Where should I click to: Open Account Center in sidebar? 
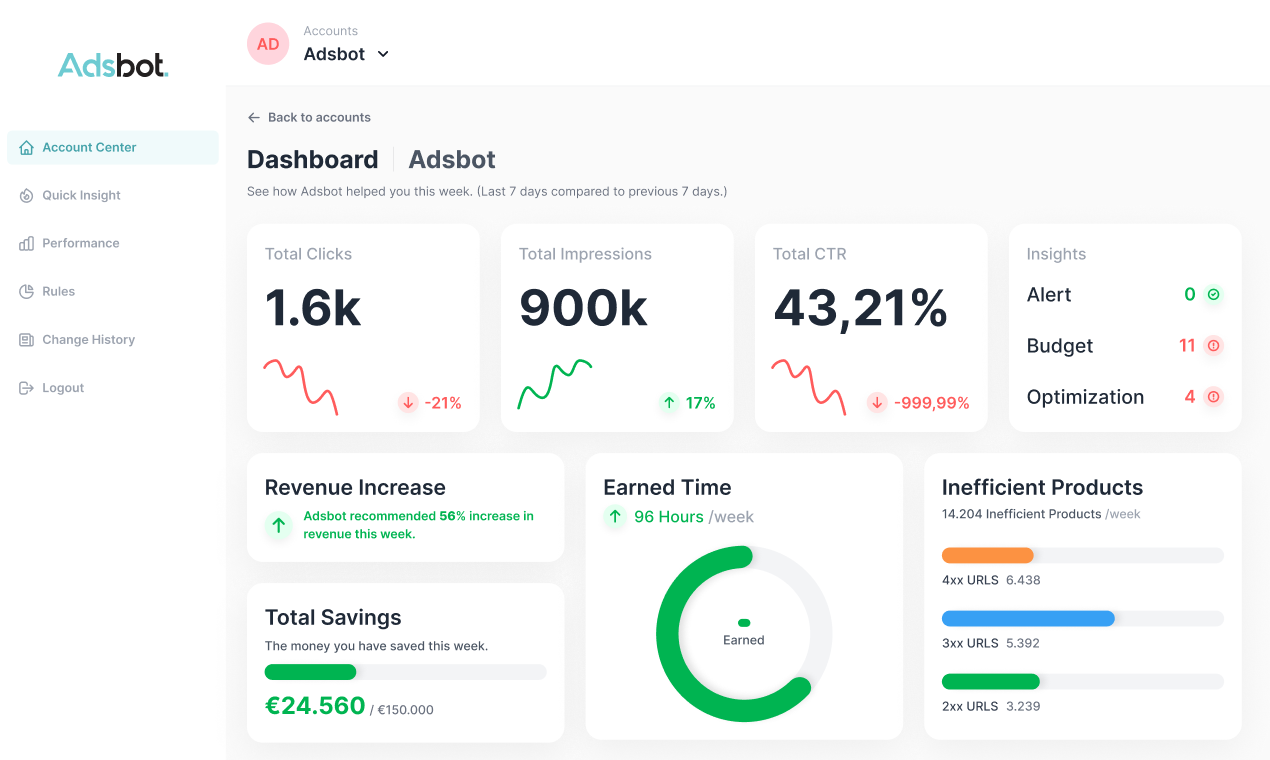(113, 148)
